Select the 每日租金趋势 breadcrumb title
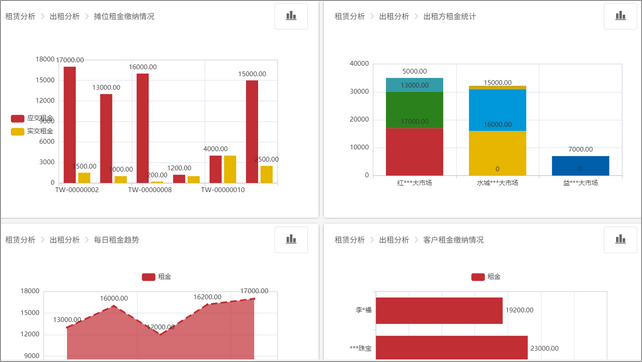Screen dimensions: 642x362 coord(116,240)
